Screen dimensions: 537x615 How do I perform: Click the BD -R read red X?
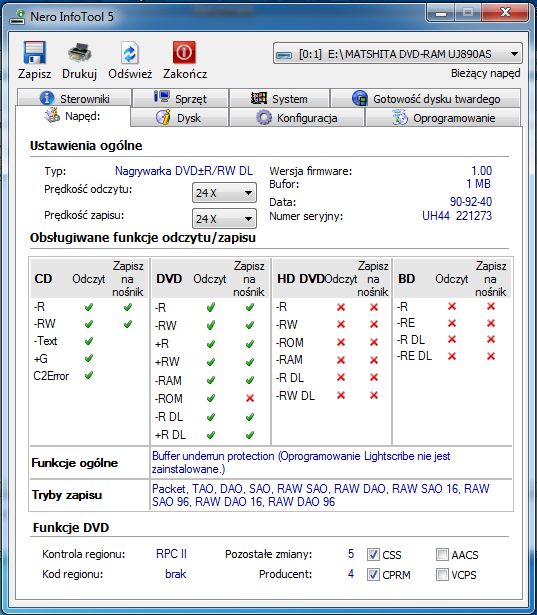pos(452,306)
